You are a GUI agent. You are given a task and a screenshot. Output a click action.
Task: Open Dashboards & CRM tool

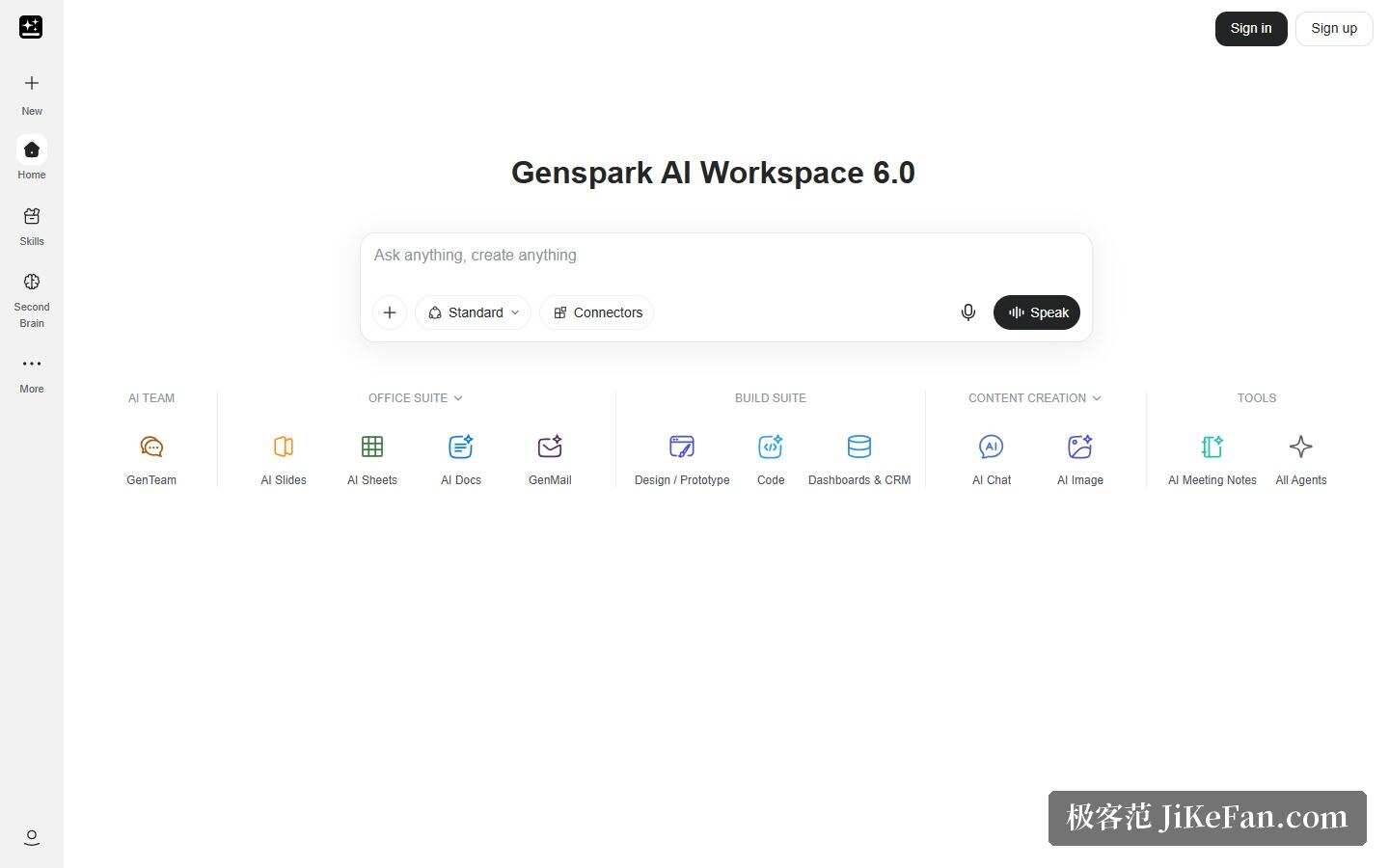tap(859, 459)
